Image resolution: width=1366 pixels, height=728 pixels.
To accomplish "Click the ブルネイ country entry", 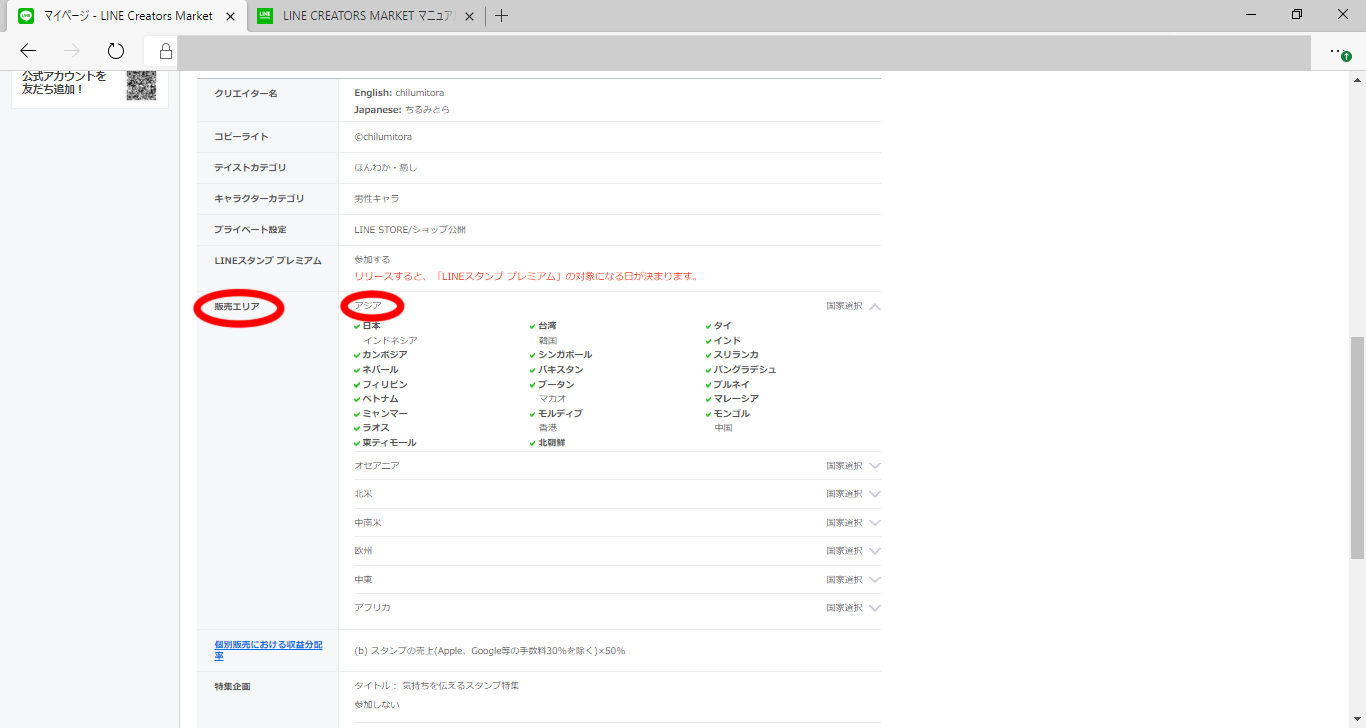I will 727,385.
